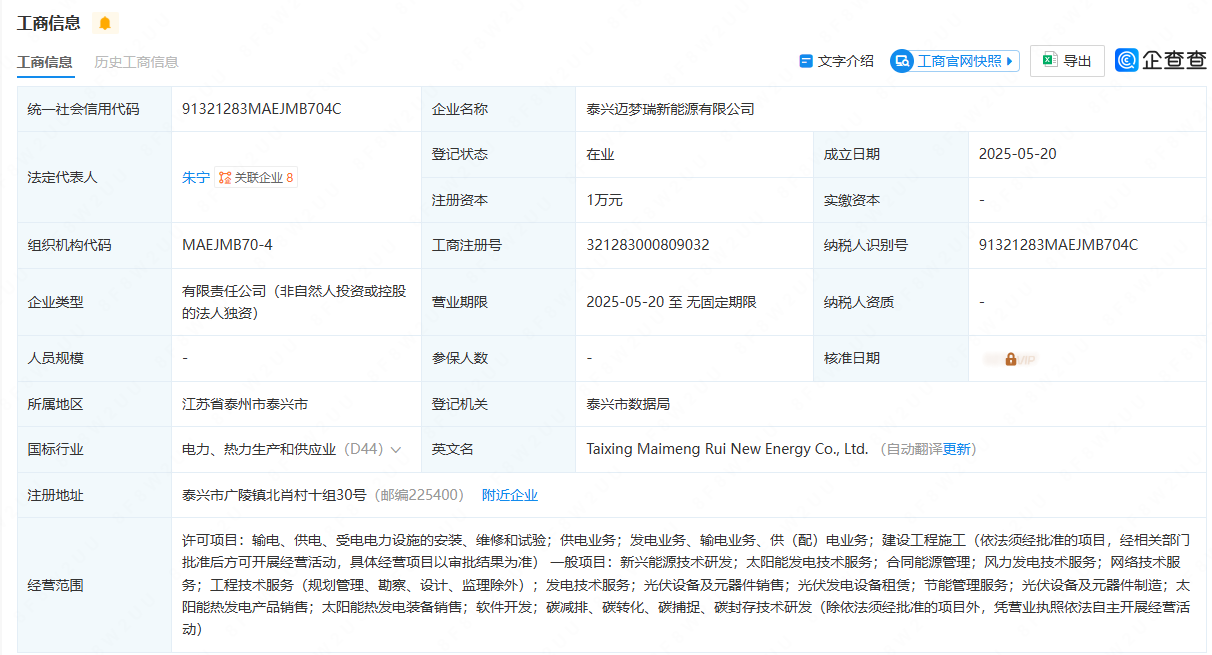Click the 工商注册号 value 321283000809032
The height and width of the screenshot is (655, 1212).
(647, 245)
